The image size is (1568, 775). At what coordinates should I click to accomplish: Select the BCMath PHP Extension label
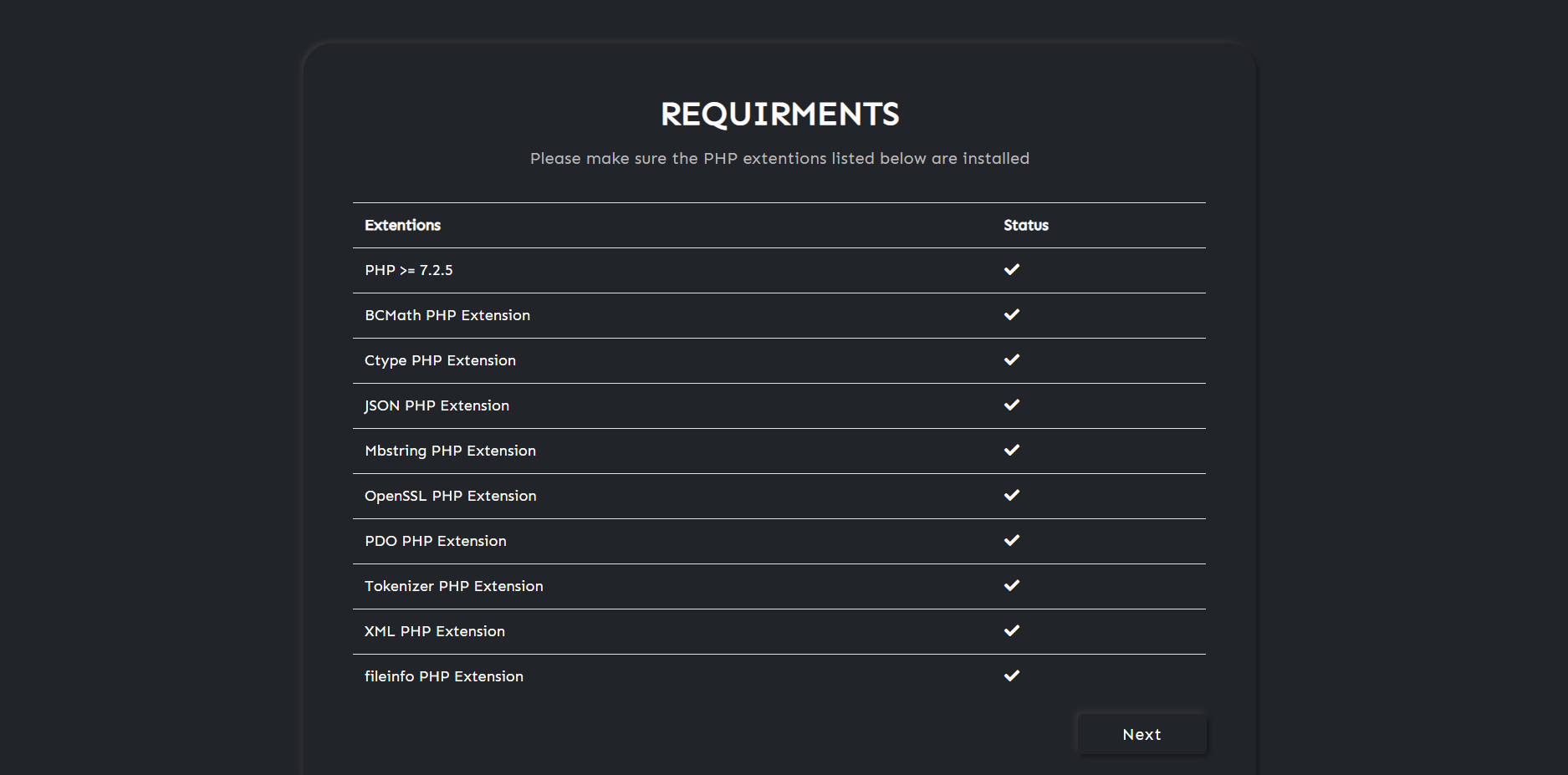click(447, 315)
